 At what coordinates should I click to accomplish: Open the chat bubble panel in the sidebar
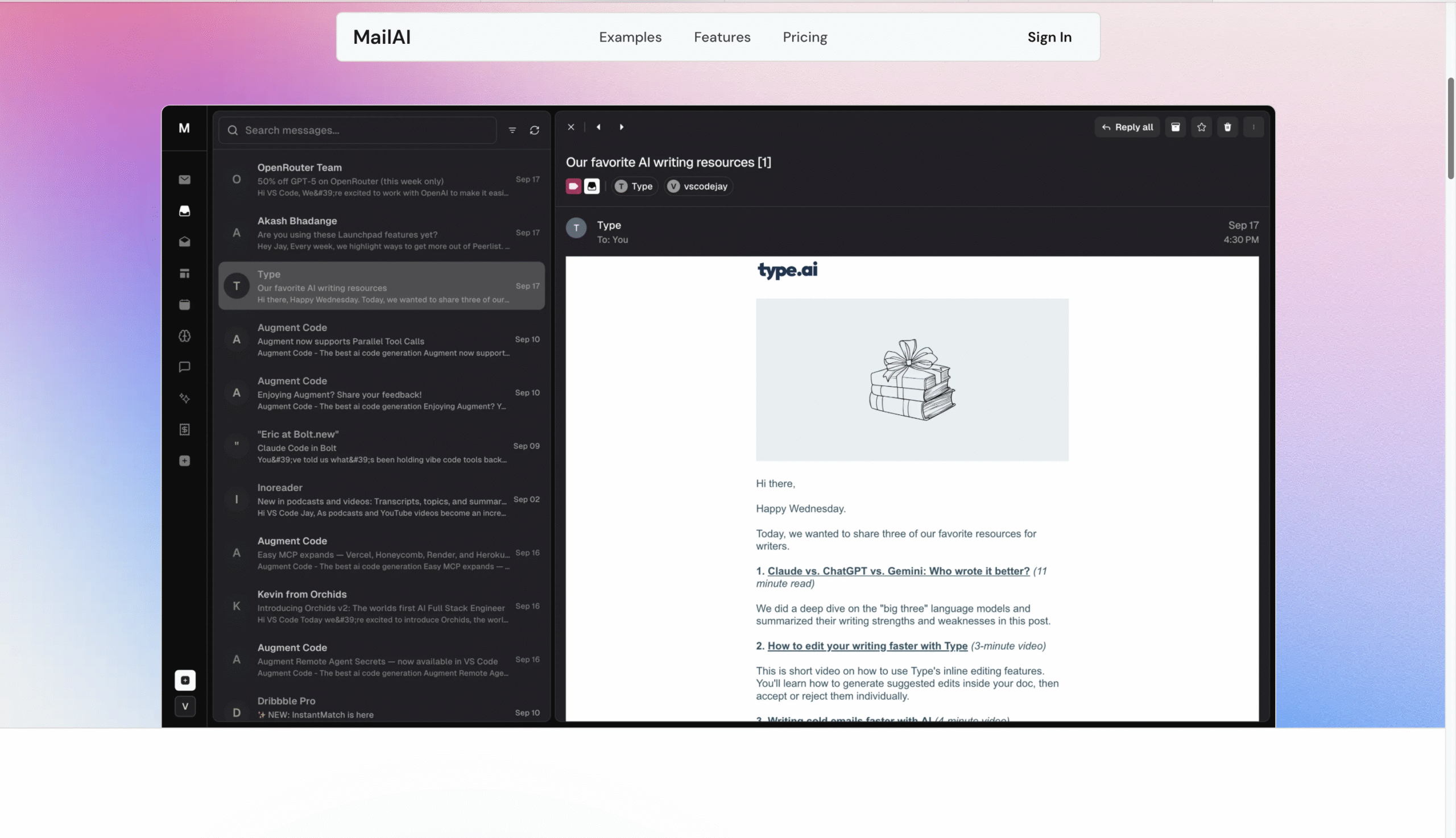coord(184,367)
